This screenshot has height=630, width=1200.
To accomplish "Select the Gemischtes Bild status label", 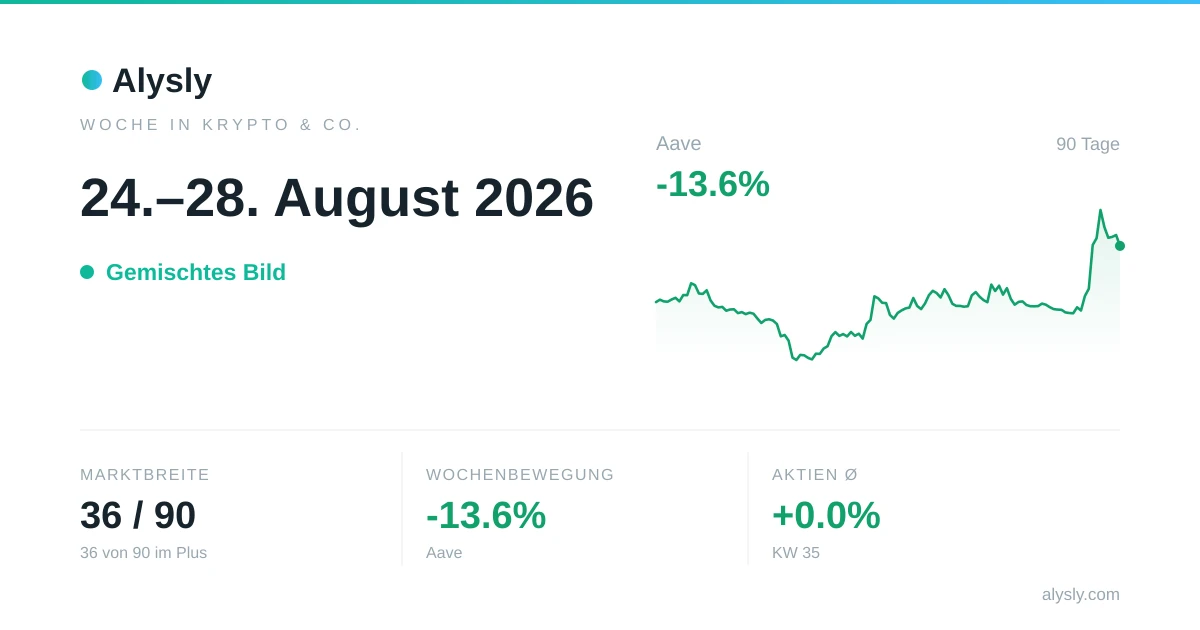I will (x=196, y=272).
